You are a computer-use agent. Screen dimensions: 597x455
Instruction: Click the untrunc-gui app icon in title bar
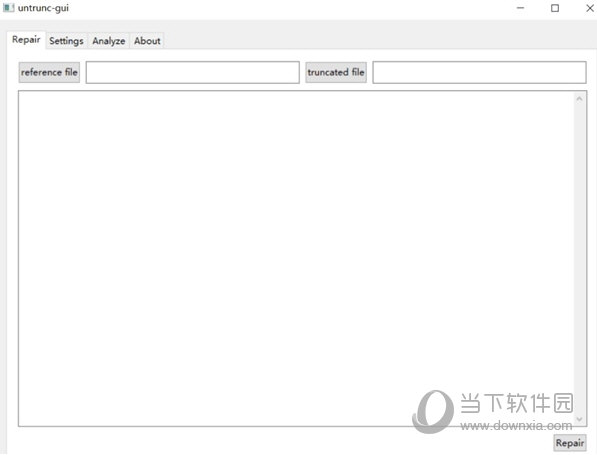pos(8,8)
